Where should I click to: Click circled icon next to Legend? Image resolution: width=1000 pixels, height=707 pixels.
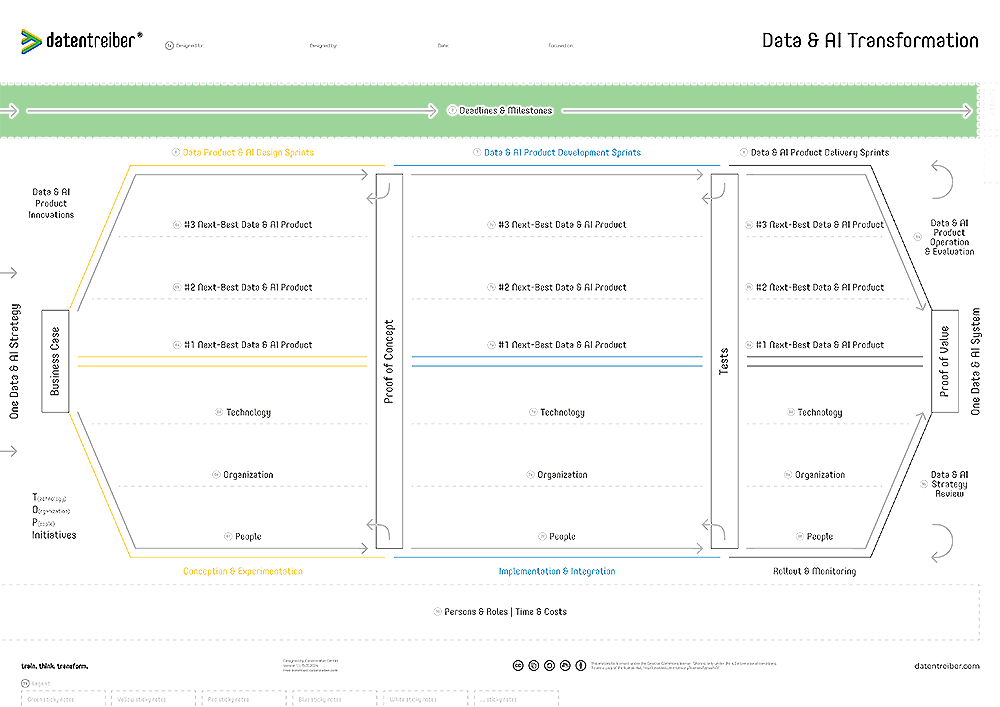point(26,683)
